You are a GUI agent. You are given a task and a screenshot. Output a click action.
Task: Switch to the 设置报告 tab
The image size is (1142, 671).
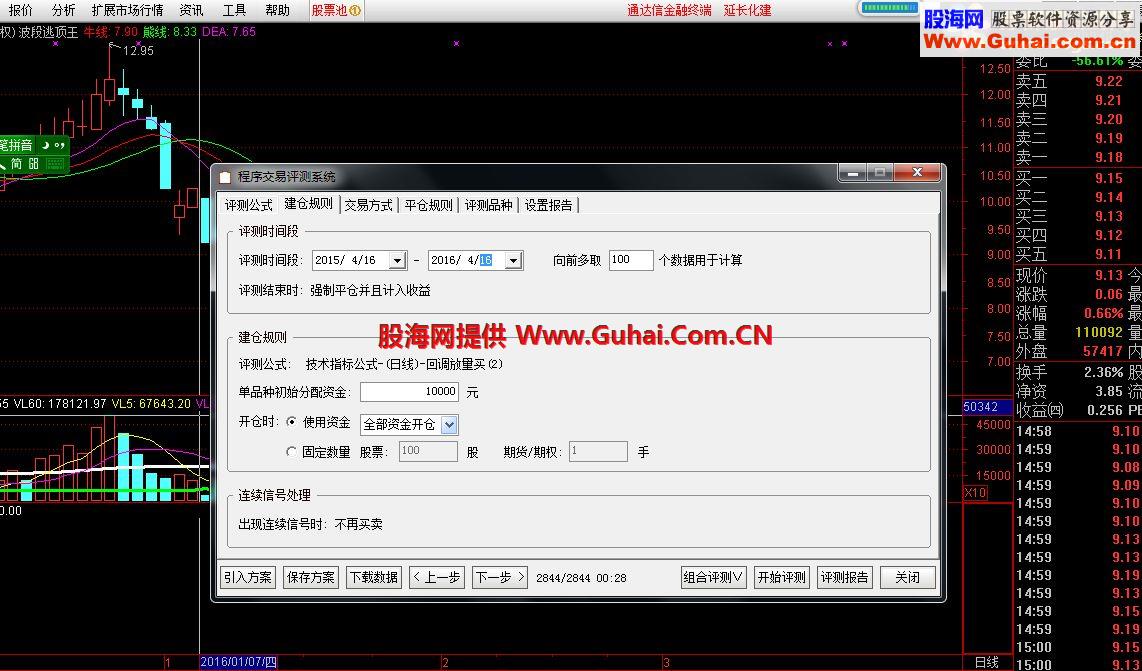point(548,205)
